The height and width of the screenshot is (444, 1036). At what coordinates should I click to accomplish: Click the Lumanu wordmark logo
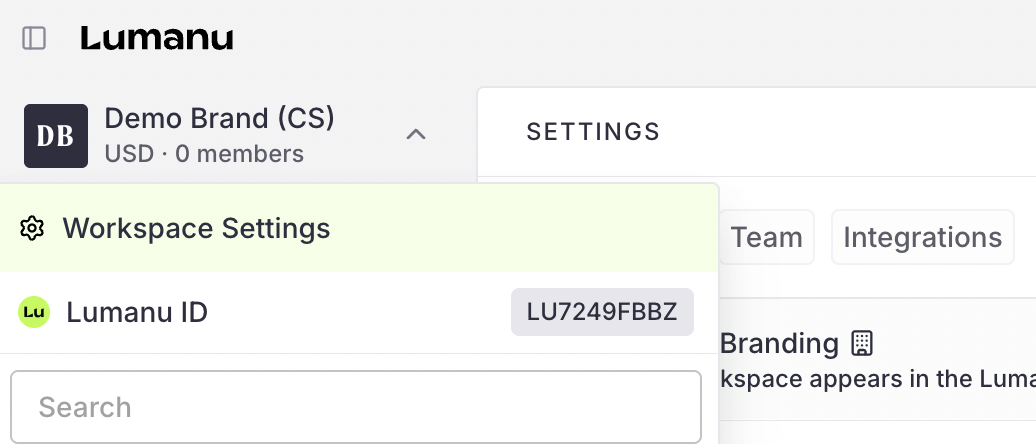pyautogui.click(x=157, y=38)
